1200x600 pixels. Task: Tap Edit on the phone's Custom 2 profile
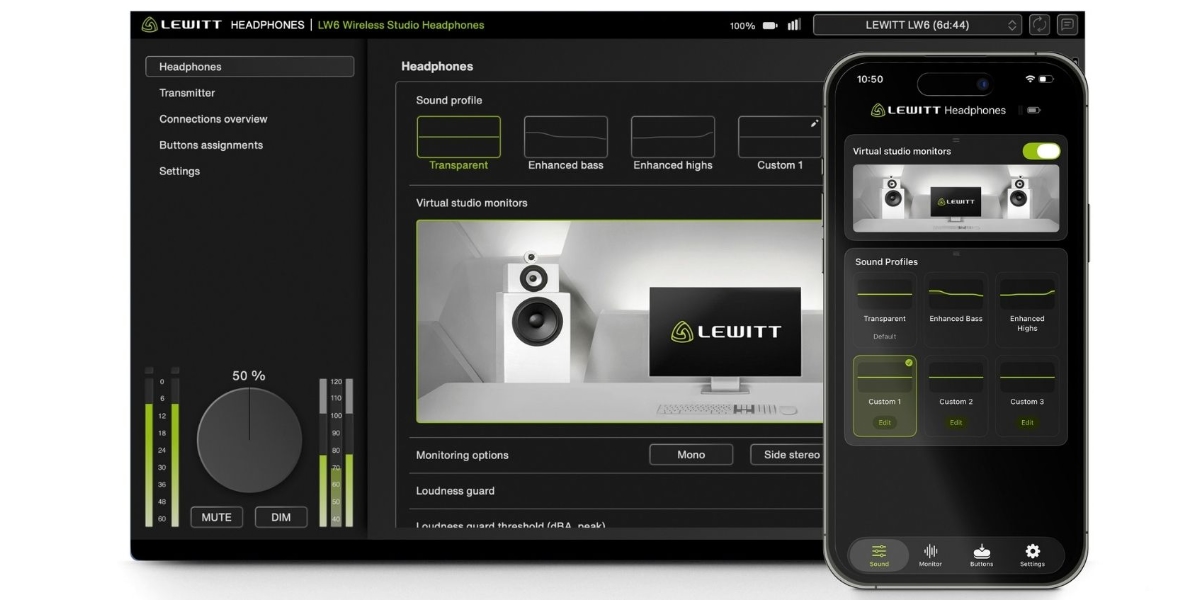(x=956, y=423)
